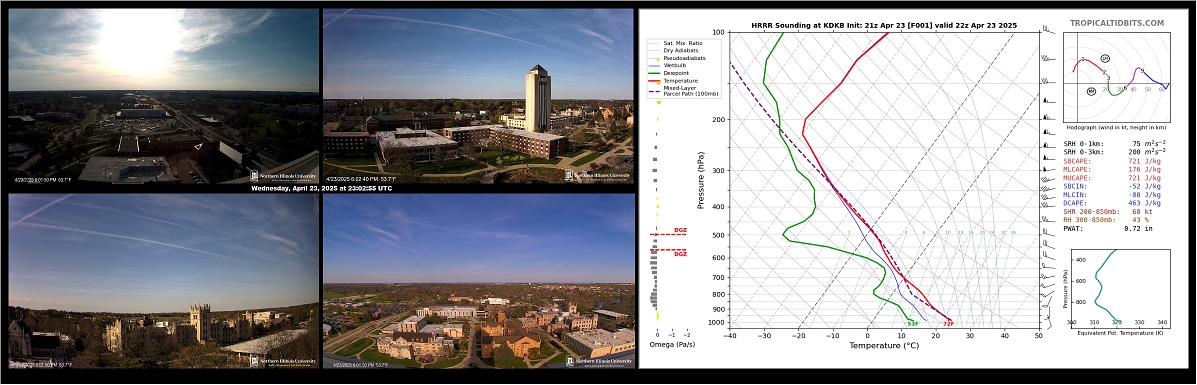Screen dimensions: 1197x385
Task: Click the 72F surface temperature label
Action: click(x=948, y=324)
